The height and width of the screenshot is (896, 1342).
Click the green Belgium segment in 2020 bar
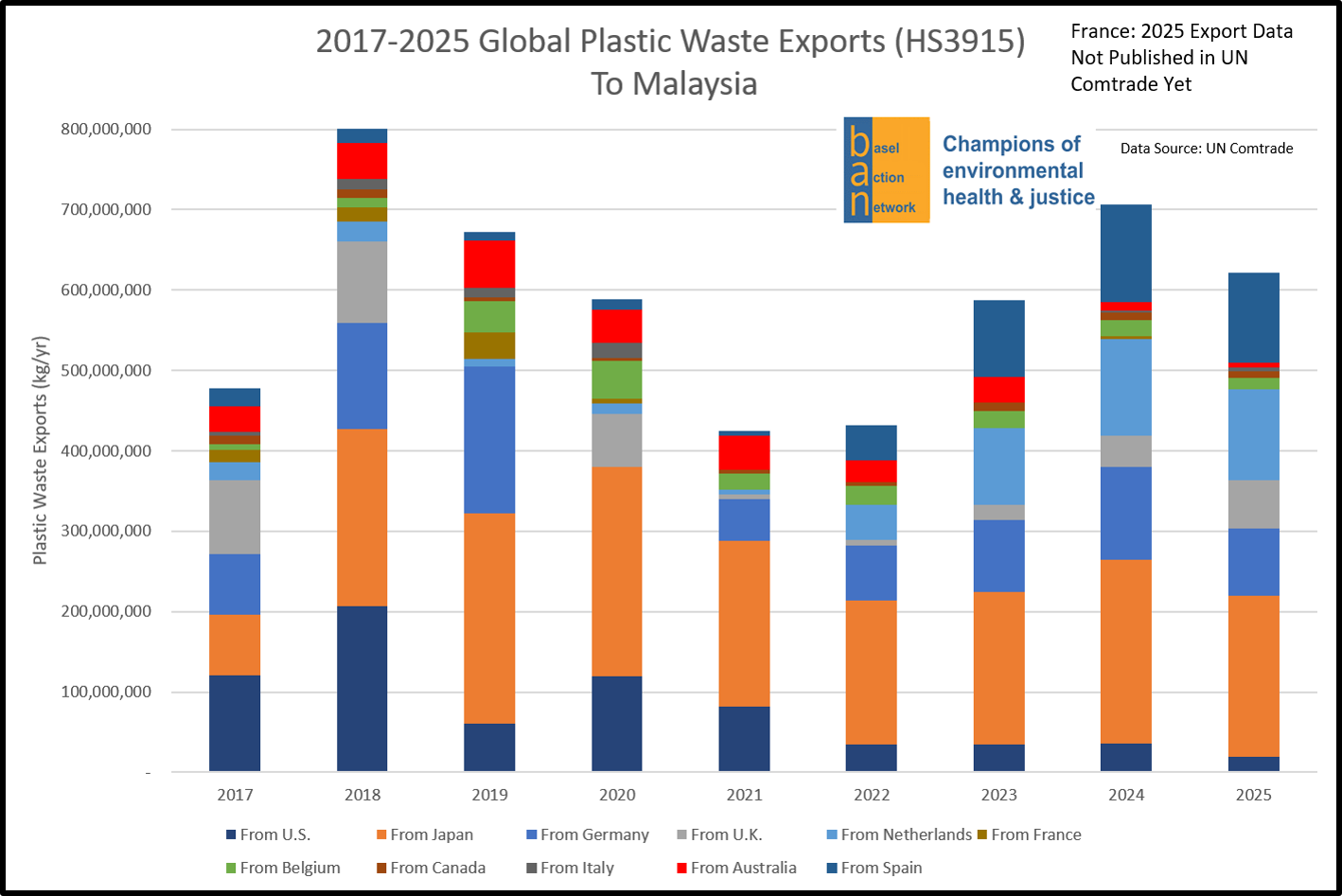[x=617, y=379]
